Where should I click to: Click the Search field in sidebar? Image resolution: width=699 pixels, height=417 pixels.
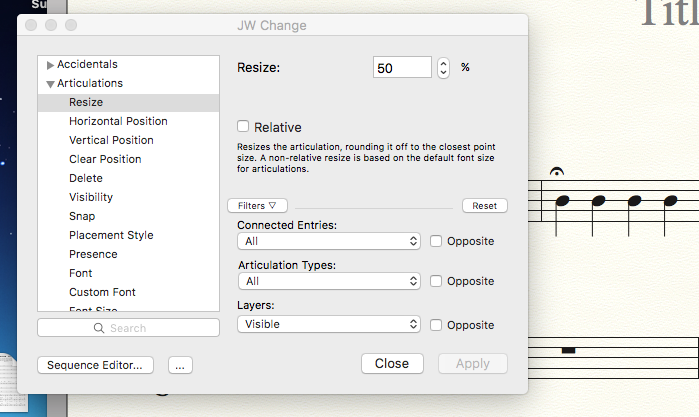[x=128, y=328]
